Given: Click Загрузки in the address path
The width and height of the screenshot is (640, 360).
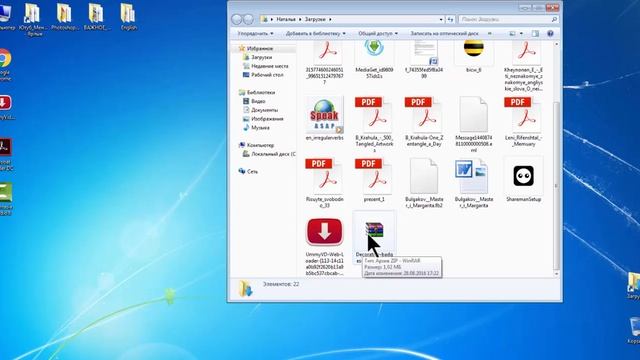Looking at the screenshot, I should point(315,19).
